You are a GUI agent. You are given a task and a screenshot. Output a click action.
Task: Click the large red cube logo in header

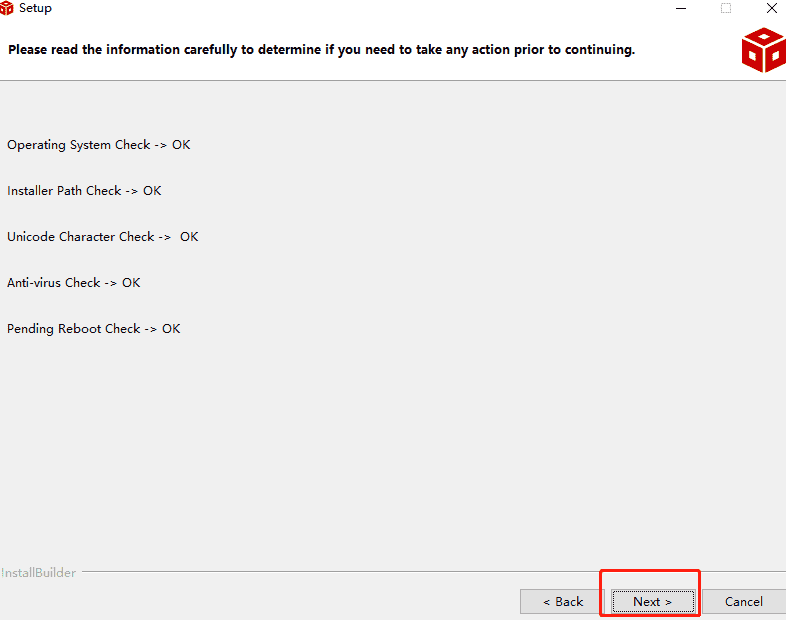point(763,50)
